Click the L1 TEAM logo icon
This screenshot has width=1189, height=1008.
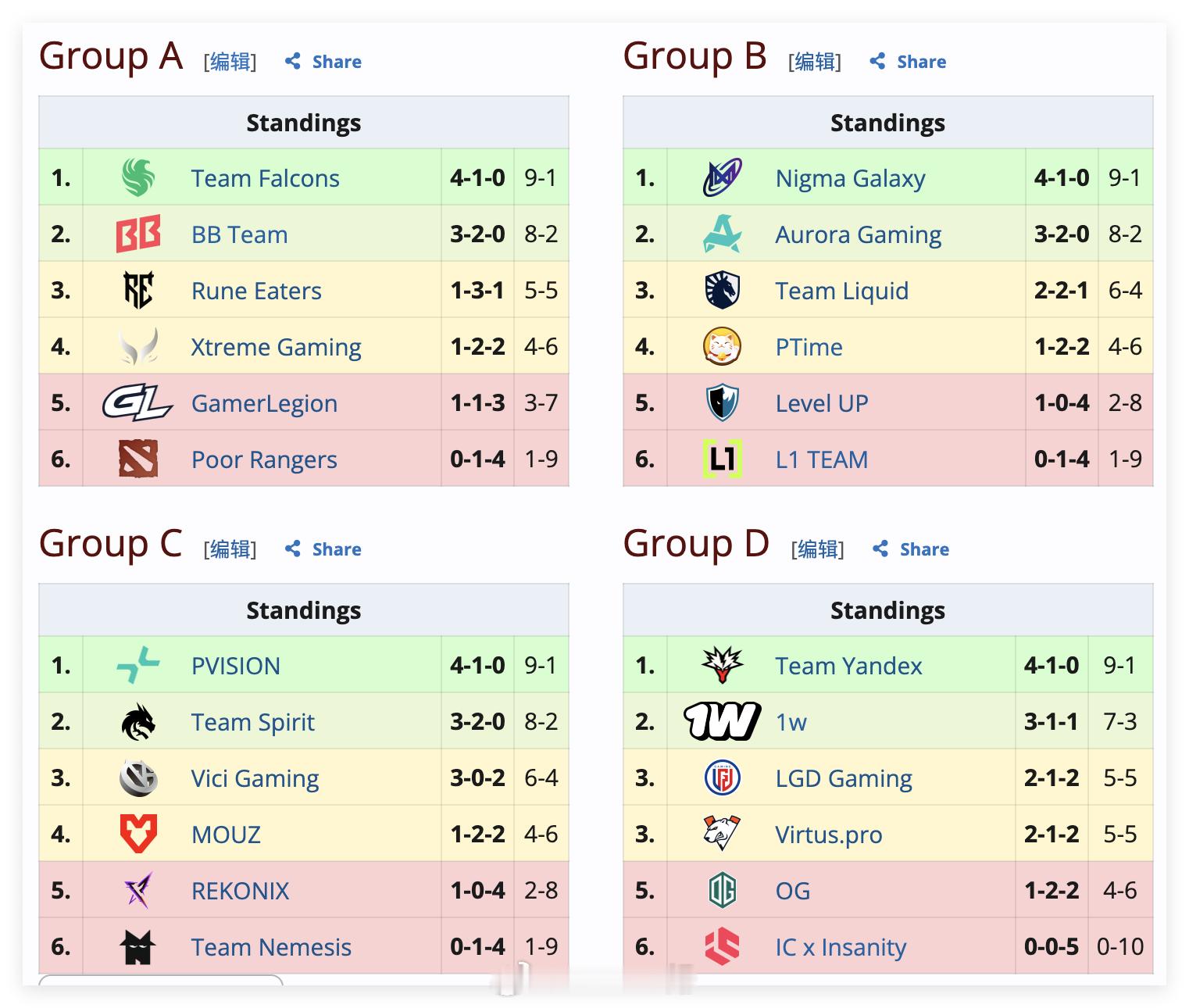coord(723,459)
